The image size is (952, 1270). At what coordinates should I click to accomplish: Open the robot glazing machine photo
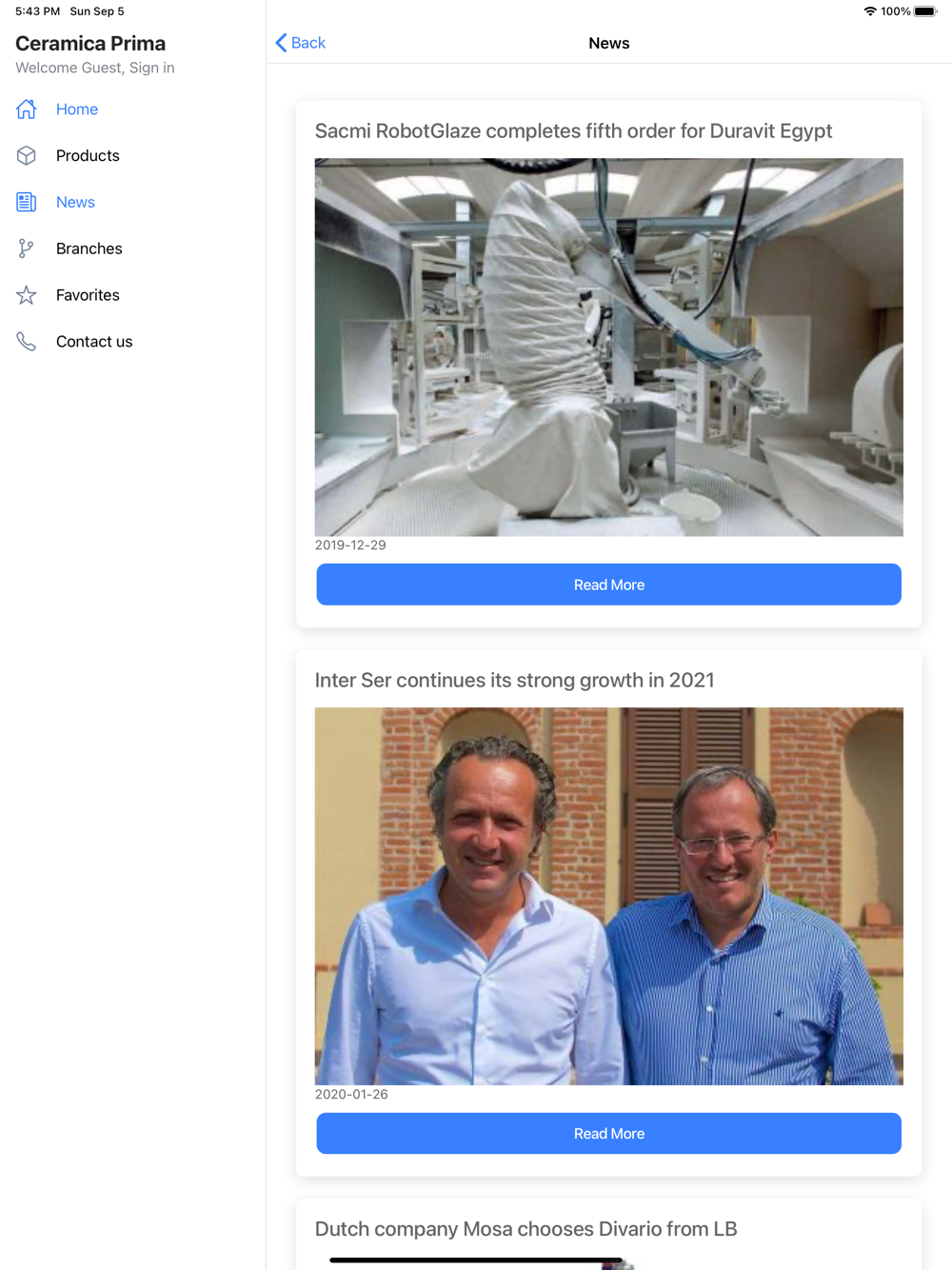[x=609, y=347]
